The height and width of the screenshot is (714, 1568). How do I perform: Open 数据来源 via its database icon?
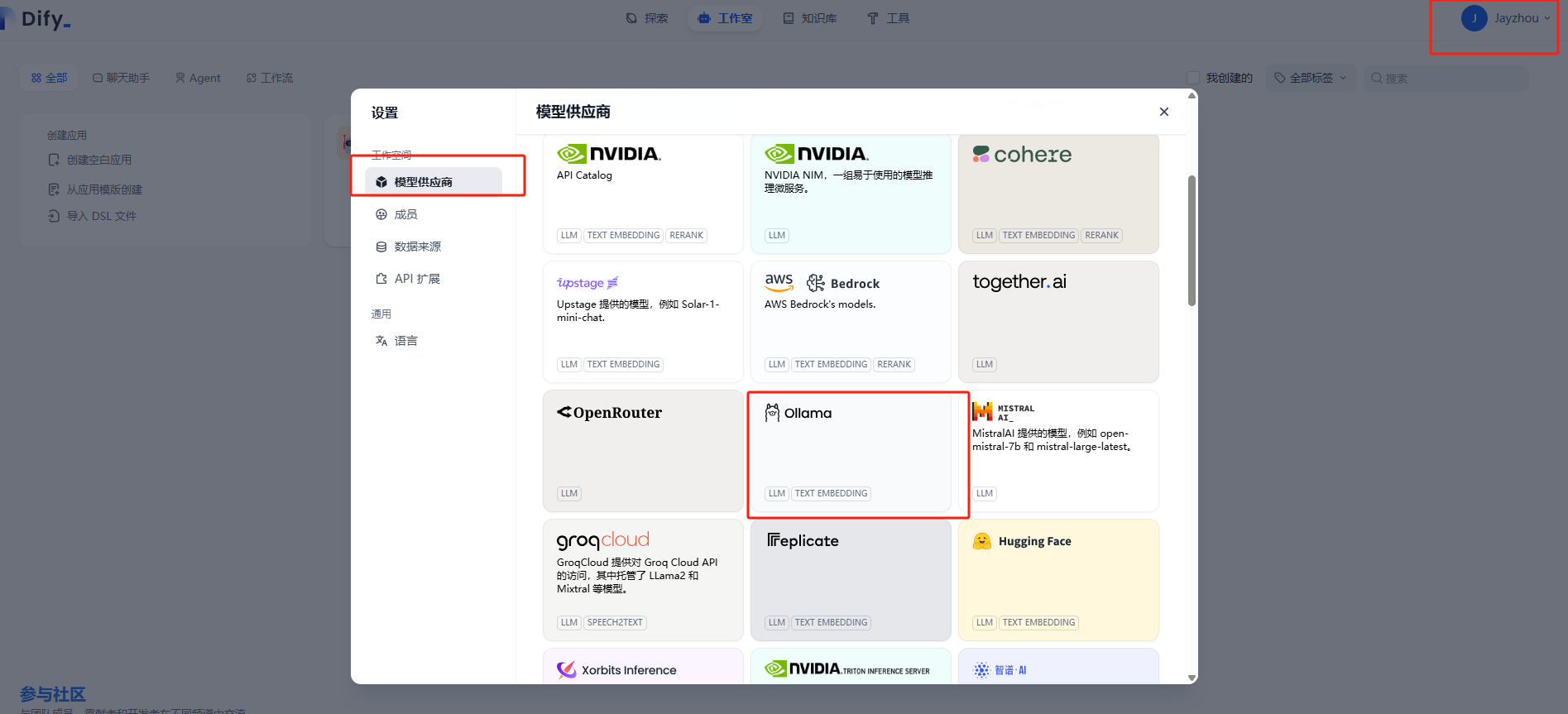(381, 247)
